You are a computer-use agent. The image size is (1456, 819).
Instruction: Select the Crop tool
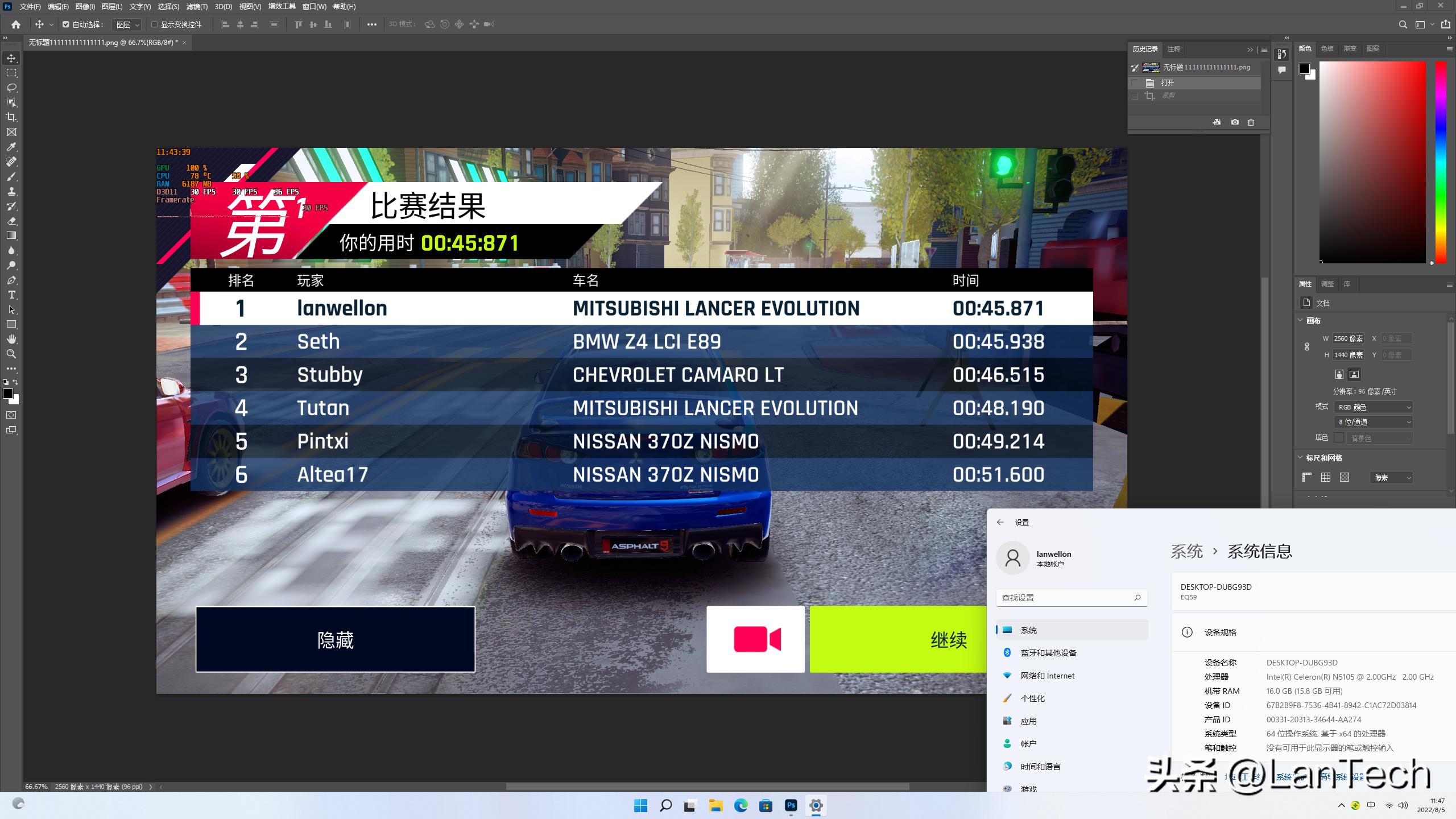point(11,117)
